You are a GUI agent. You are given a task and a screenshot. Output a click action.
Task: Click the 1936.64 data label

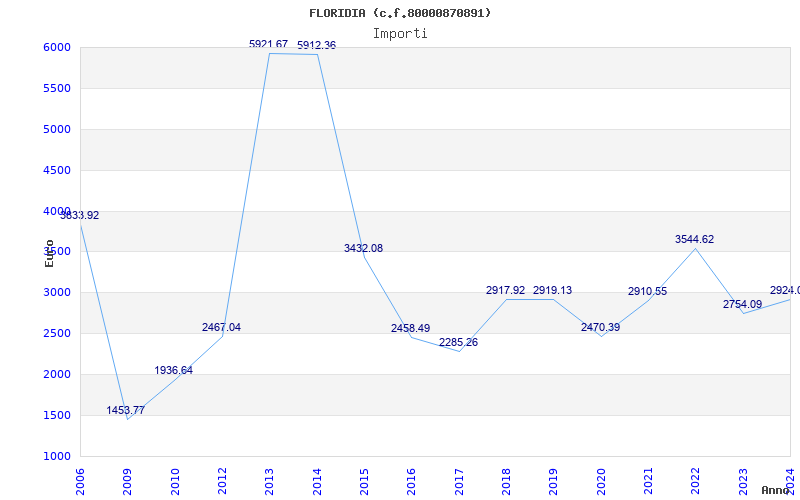(x=173, y=370)
